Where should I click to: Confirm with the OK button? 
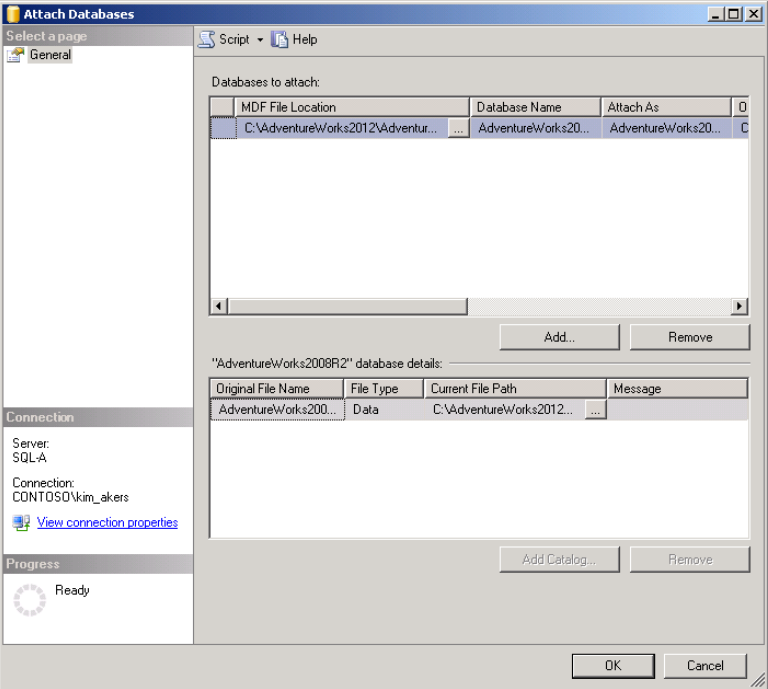[x=613, y=665]
